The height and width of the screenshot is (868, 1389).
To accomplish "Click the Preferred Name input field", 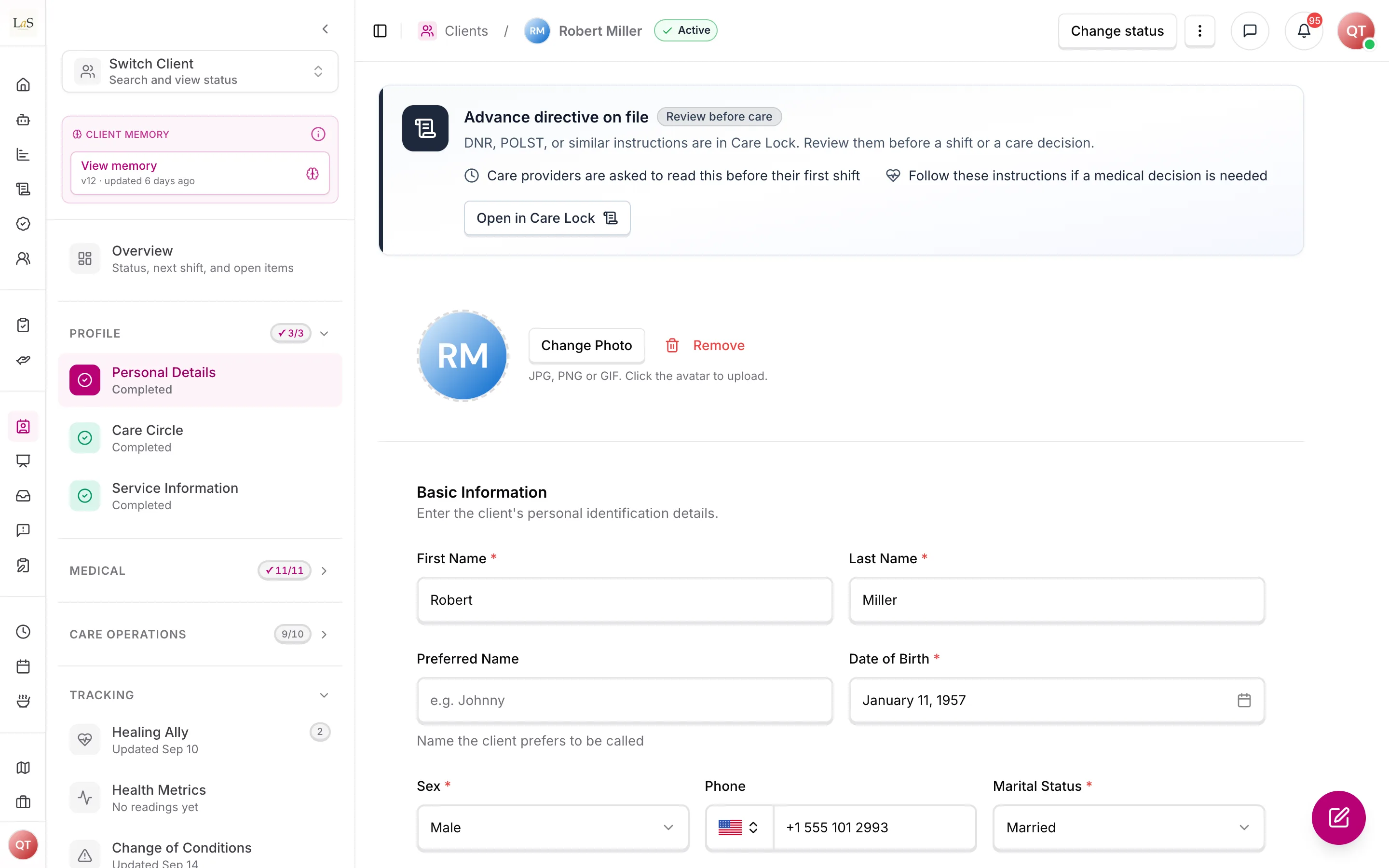I will tap(625, 700).
